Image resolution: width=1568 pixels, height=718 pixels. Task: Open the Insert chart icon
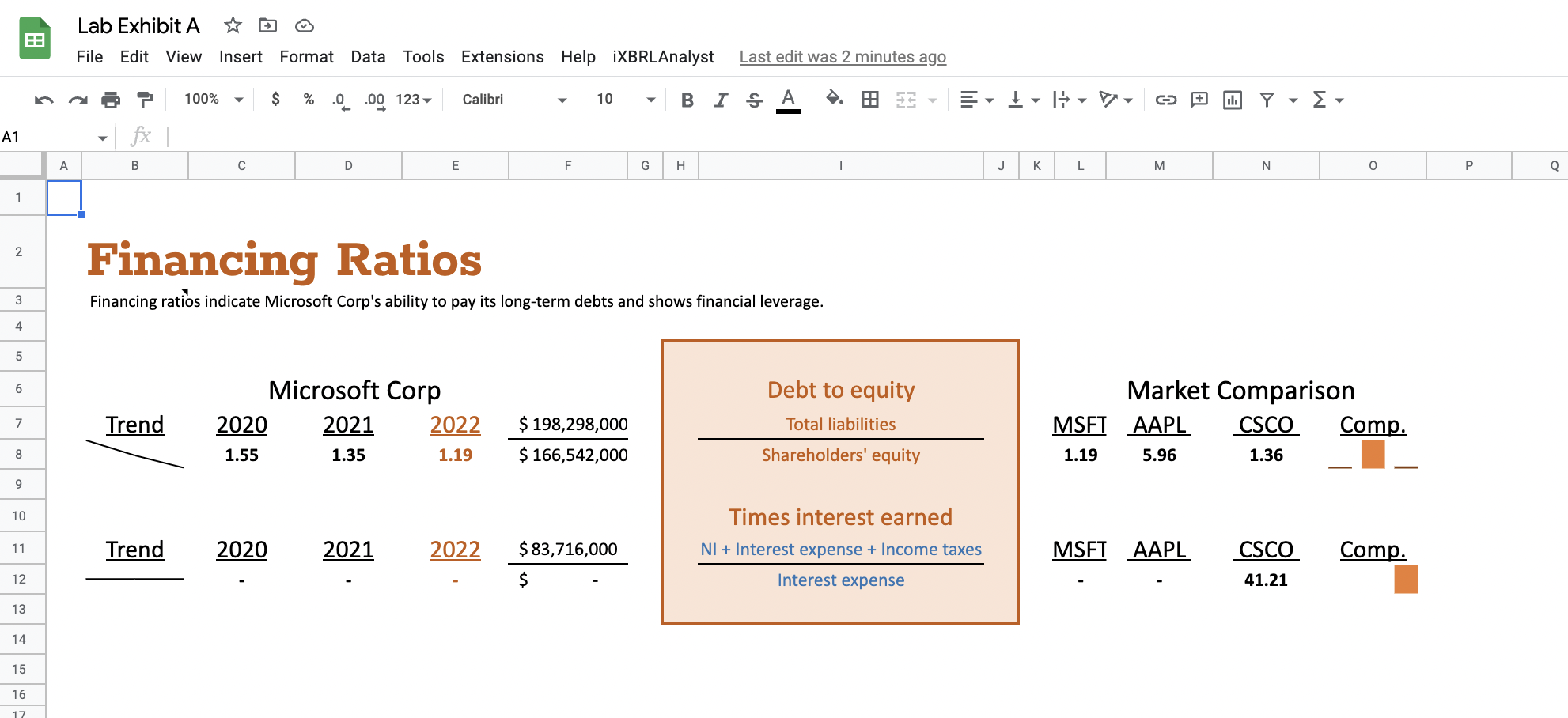pos(1232,100)
